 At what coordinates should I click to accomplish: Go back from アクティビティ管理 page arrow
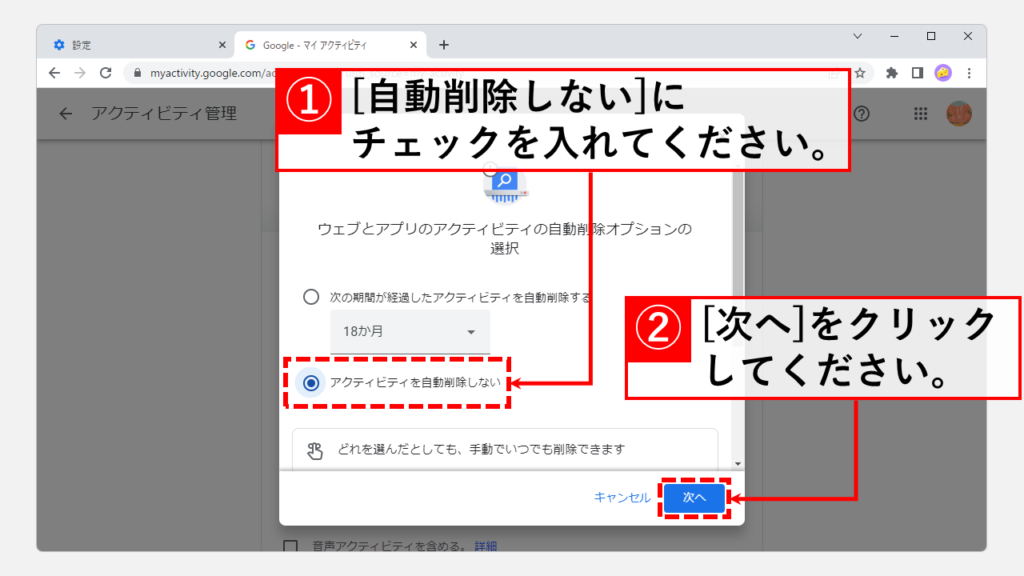click(x=65, y=114)
